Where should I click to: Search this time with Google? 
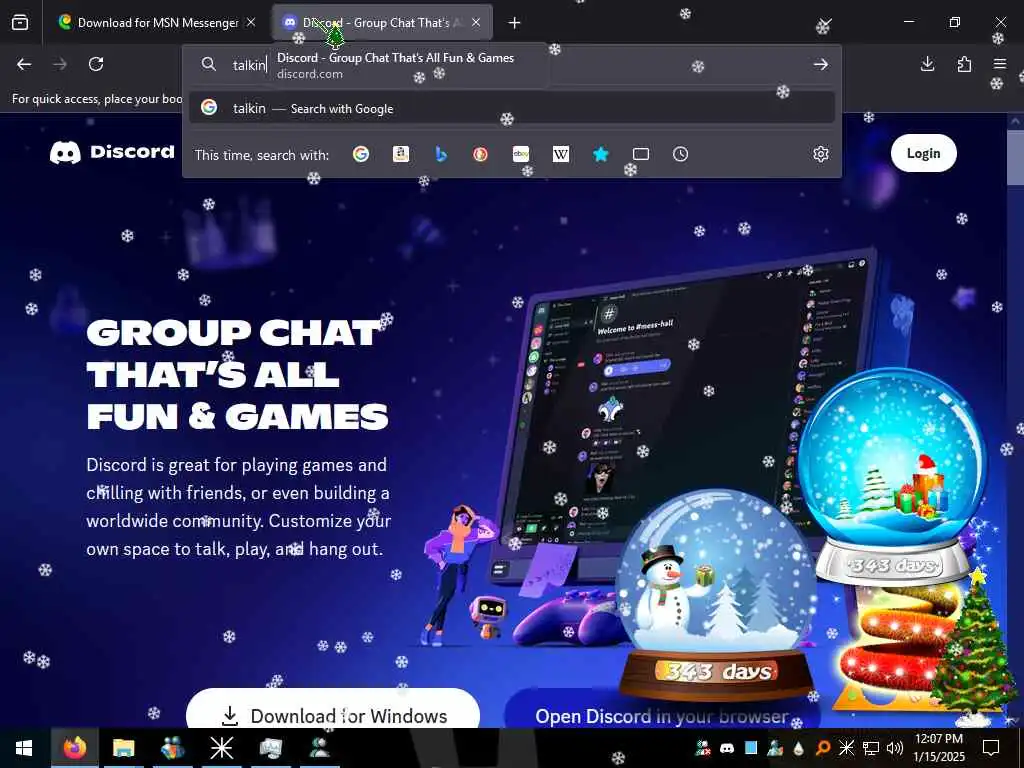click(x=361, y=154)
